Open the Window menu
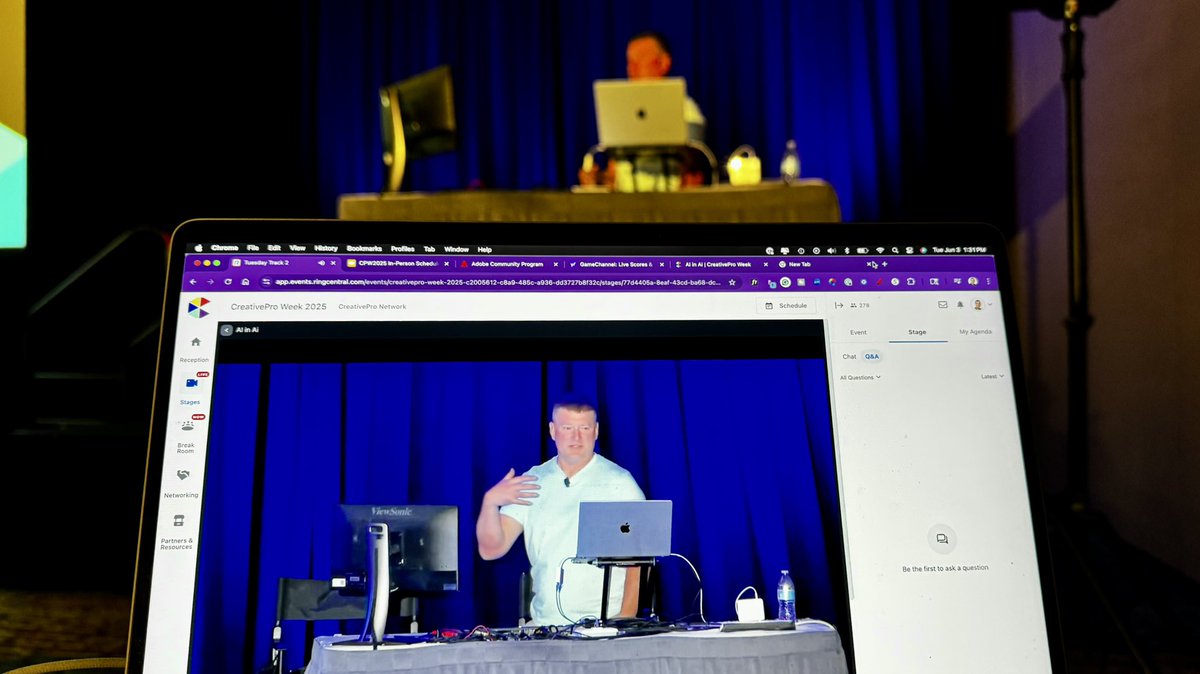This screenshot has width=1200, height=674. pyautogui.click(x=456, y=249)
